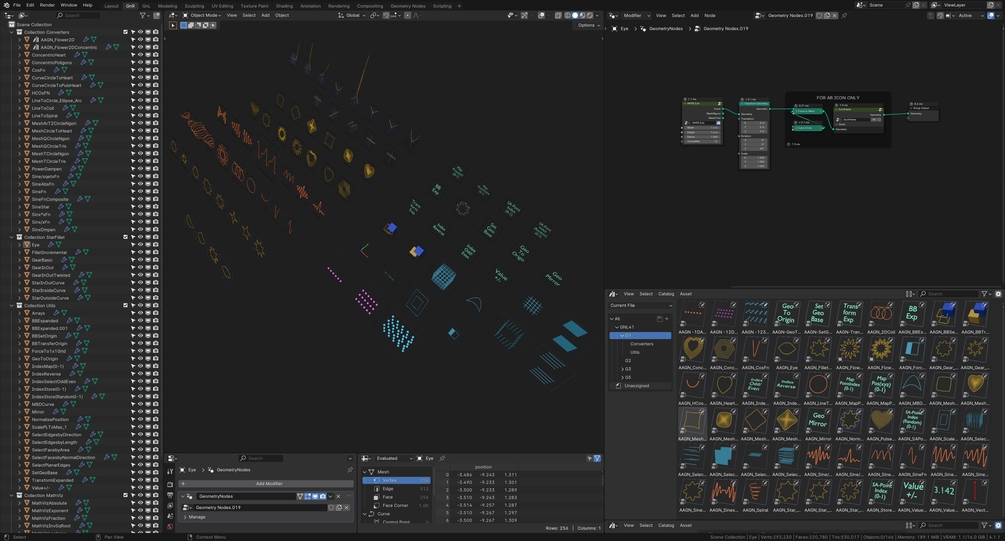Toggle exclude checkbox for Collection Utils

[126, 306]
